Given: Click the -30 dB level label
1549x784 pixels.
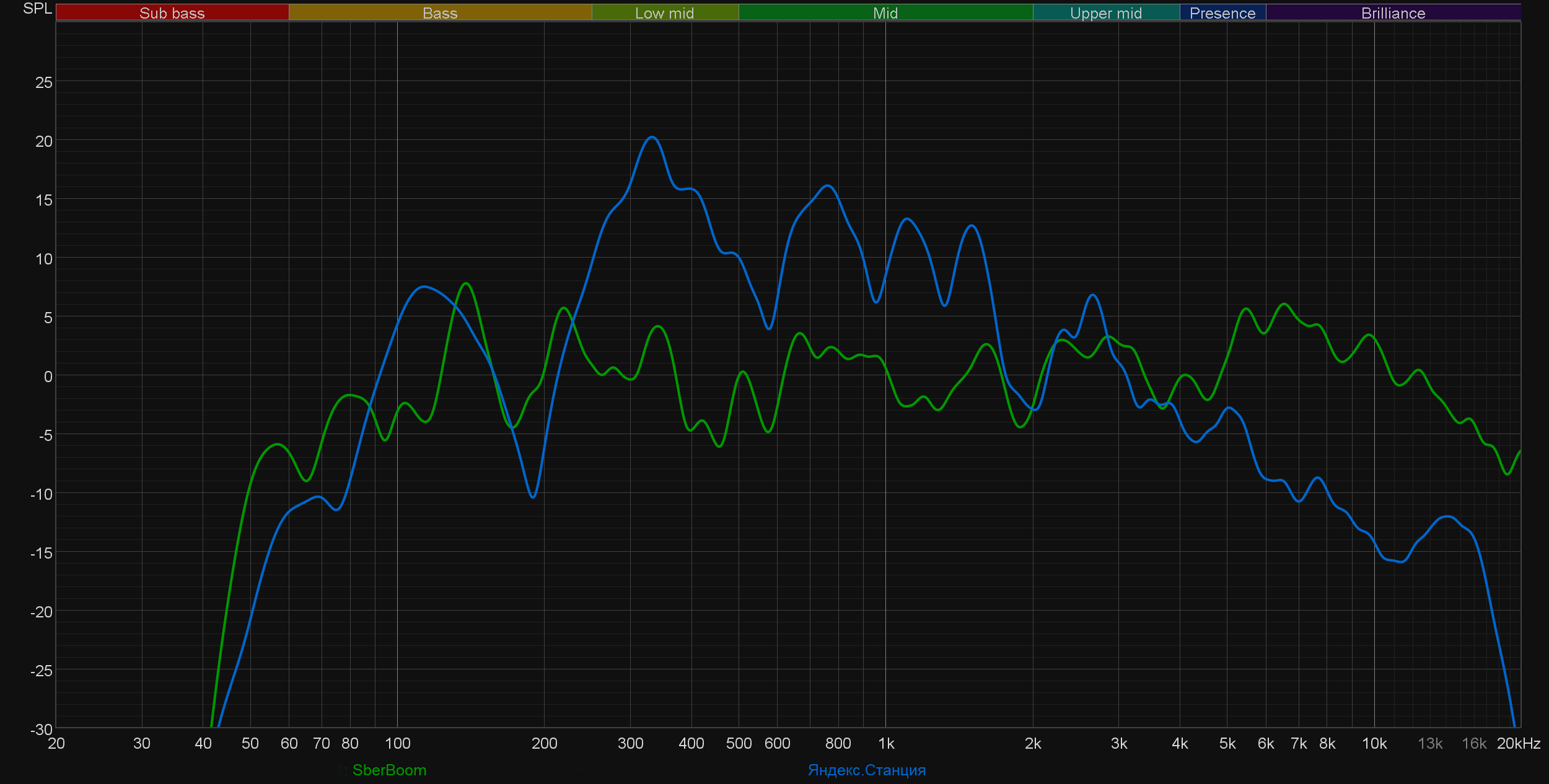Looking at the screenshot, I should (x=41, y=730).
